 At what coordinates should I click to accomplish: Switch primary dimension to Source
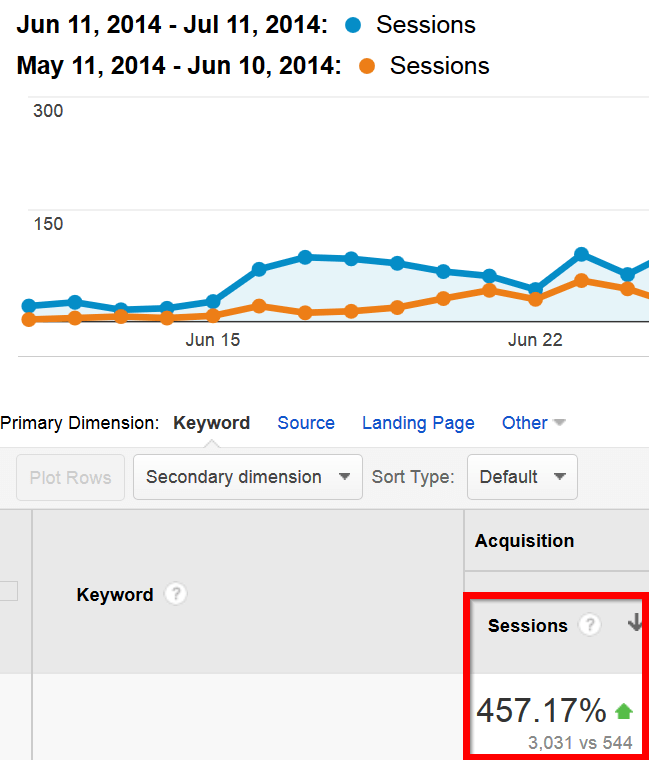(306, 423)
